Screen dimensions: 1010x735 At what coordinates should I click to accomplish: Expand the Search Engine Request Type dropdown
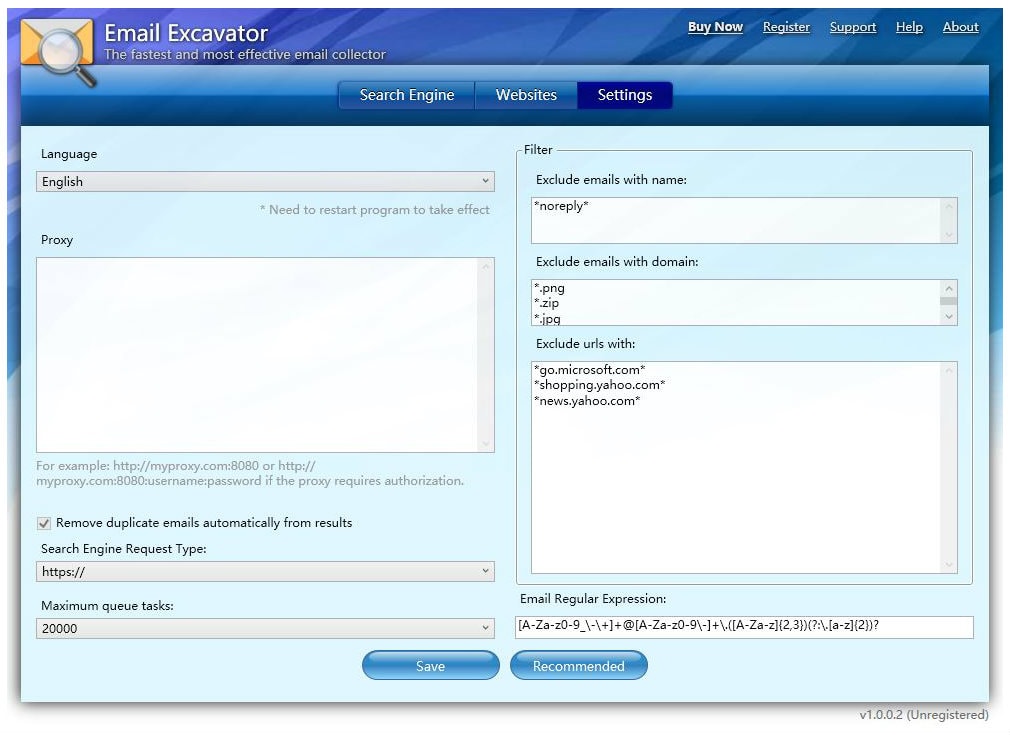tap(265, 571)
